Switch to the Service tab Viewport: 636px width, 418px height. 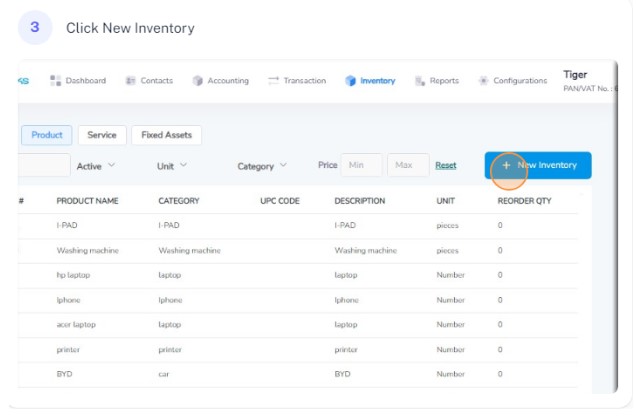click(x=102, y=135)
